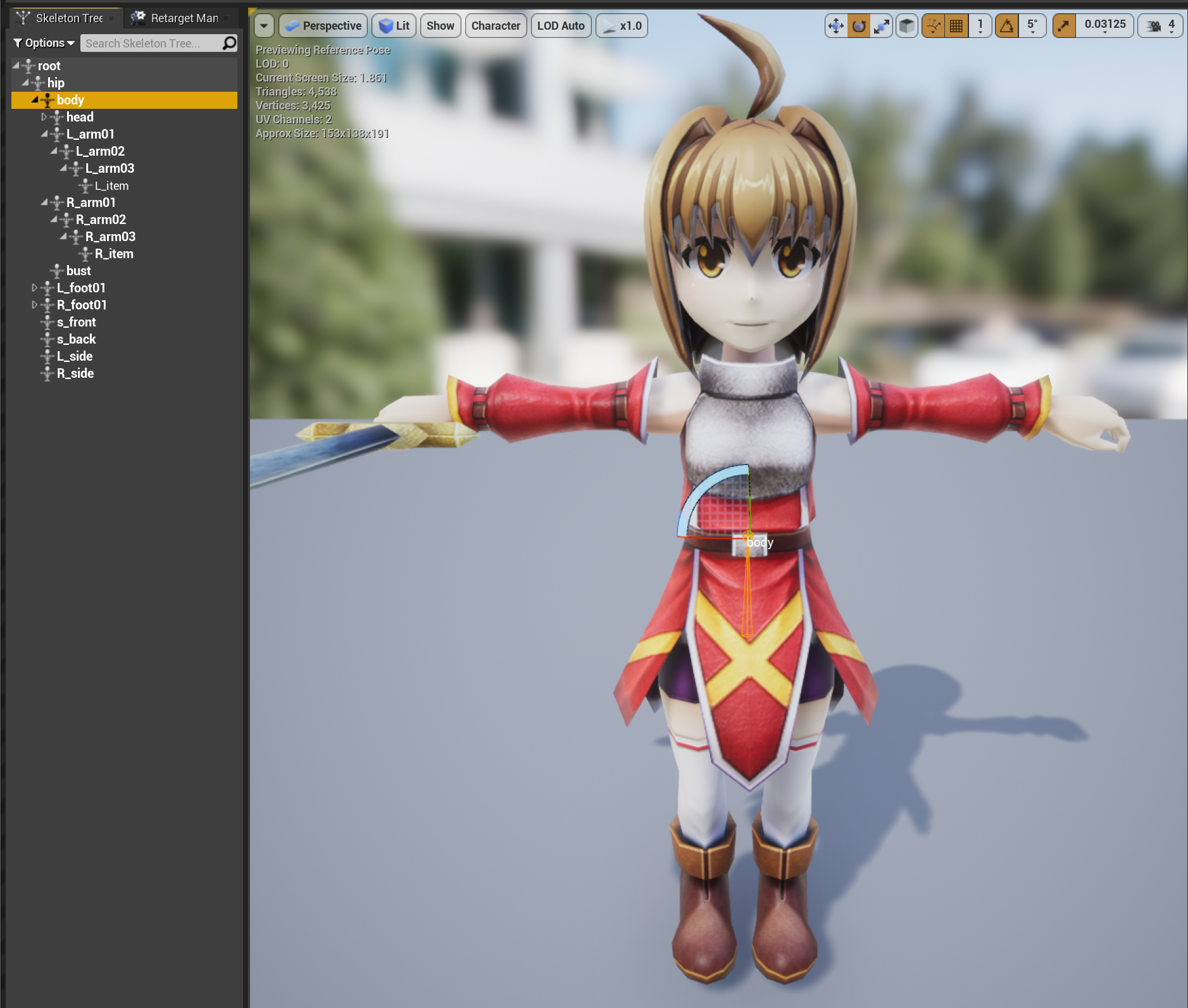Select the R_foot01 bone
The height and width of the screenshot is (1008, 1188).
[x=82, y=305]
